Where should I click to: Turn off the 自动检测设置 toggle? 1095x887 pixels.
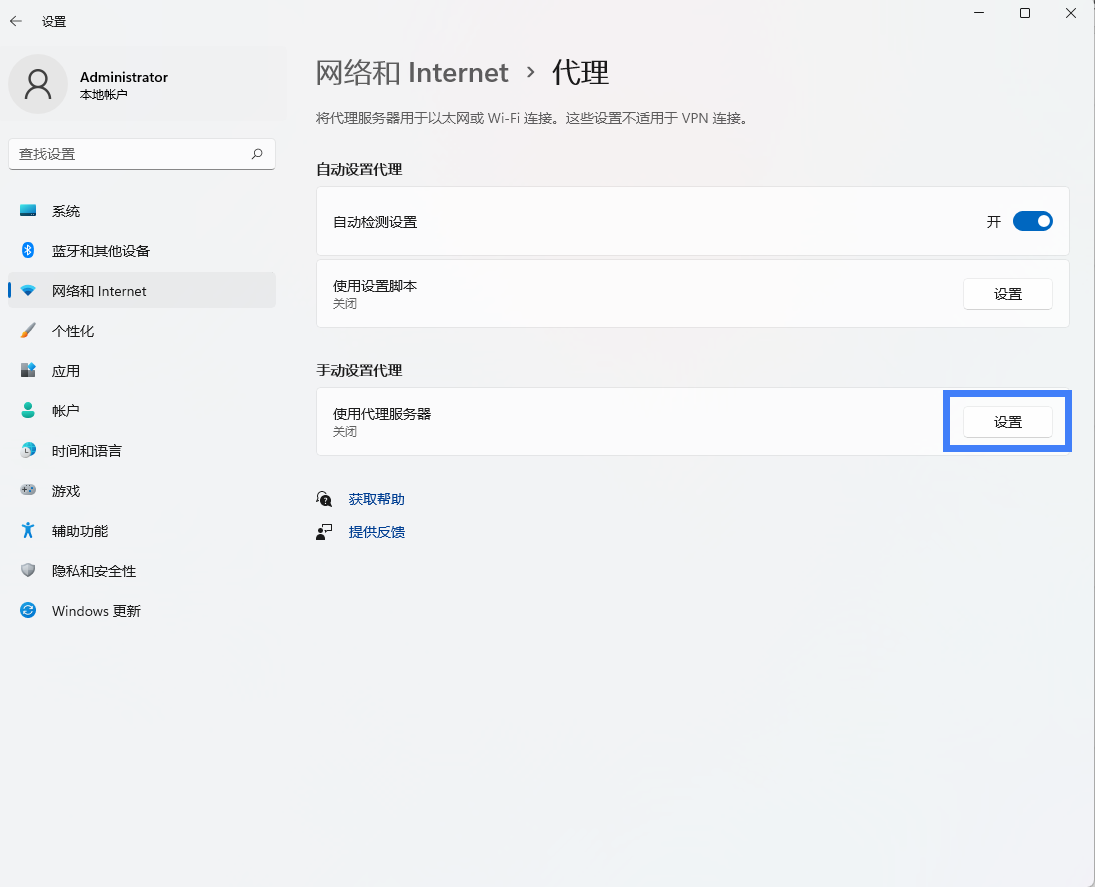[1032, 221]
